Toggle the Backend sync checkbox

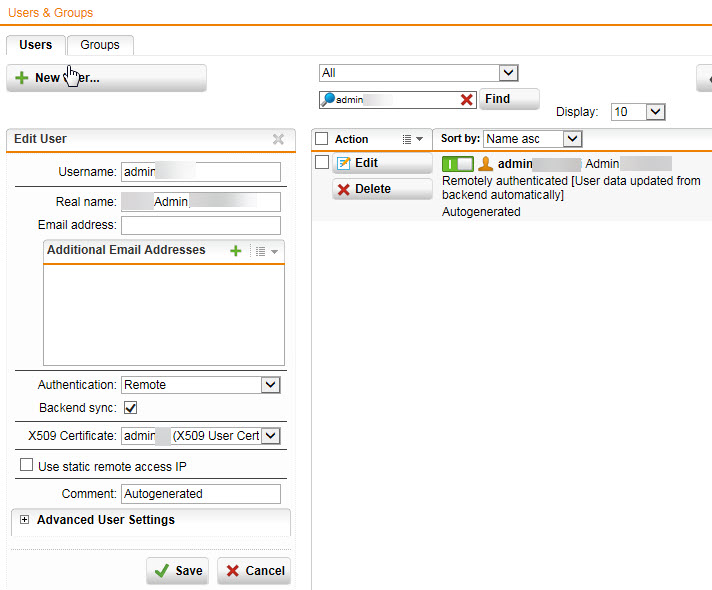[x=130, y=408]
